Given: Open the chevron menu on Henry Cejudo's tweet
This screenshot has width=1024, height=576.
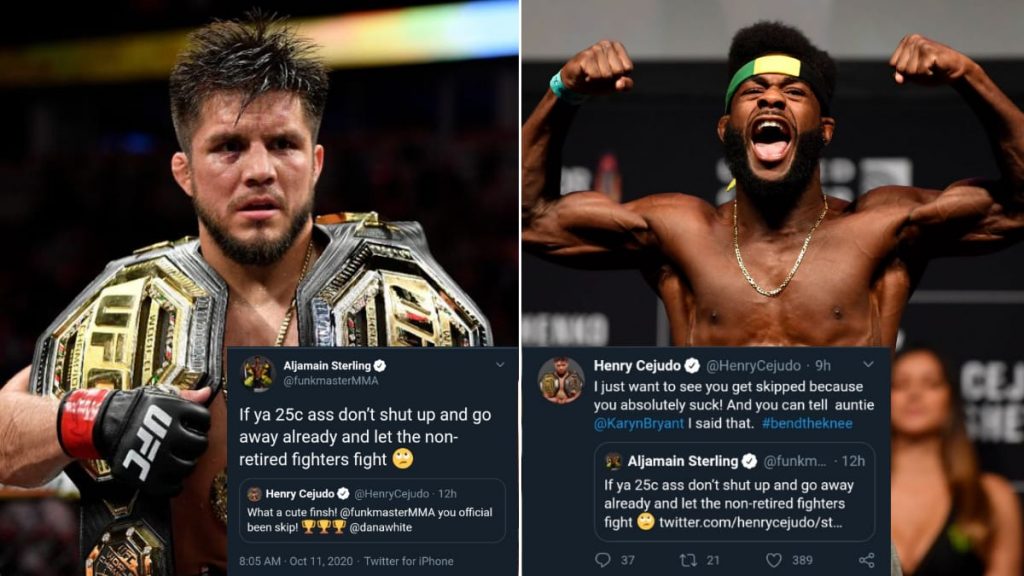Looking at the screenshot, I should pos(868,364).
